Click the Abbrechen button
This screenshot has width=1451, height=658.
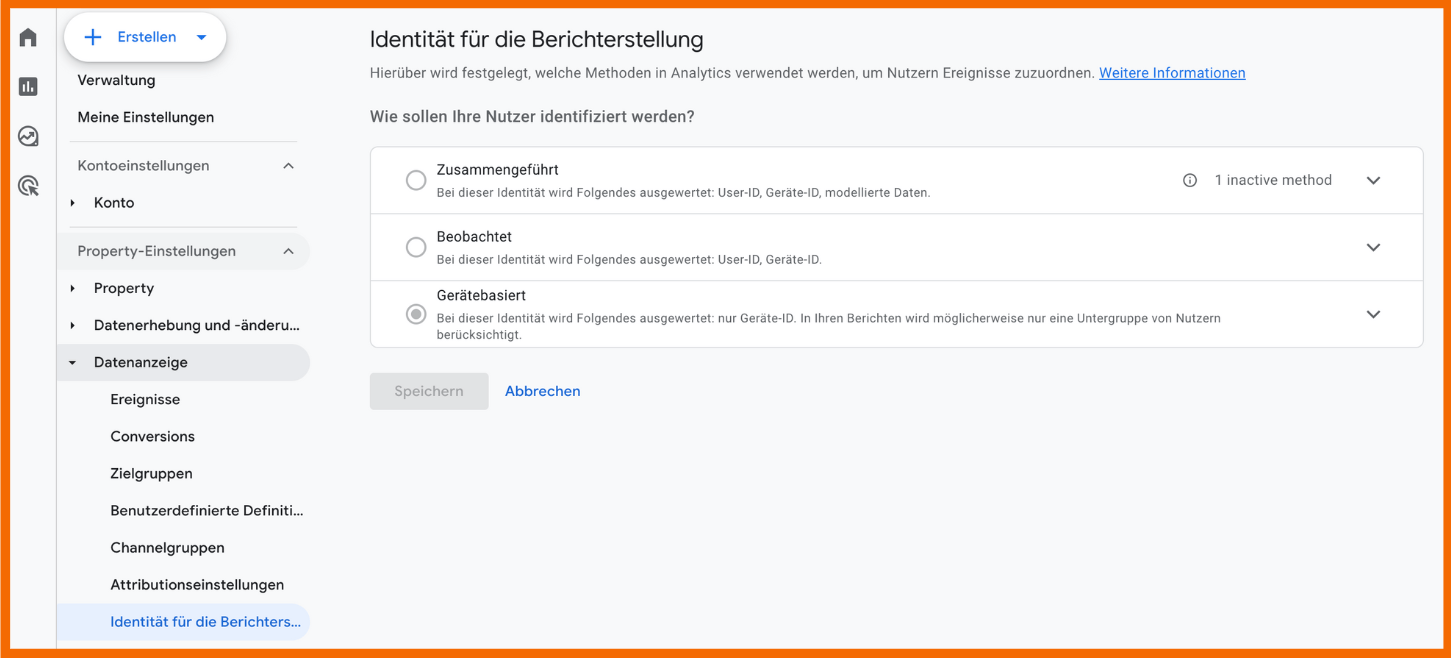tap(542, 391)
